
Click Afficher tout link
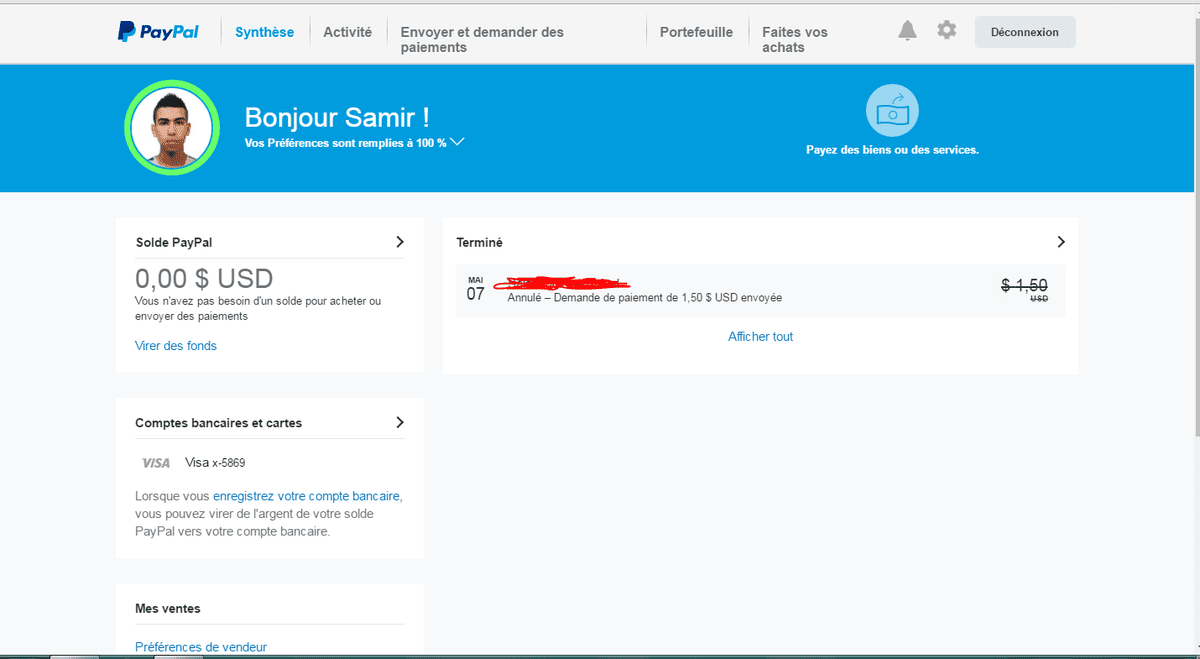761,337
